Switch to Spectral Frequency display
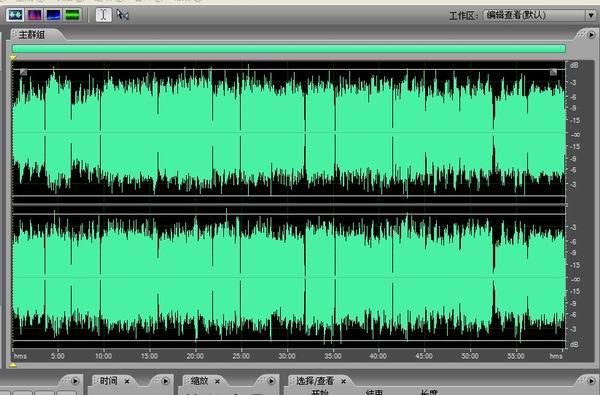Screen dimensions: 600x395 tap(34, 15)
